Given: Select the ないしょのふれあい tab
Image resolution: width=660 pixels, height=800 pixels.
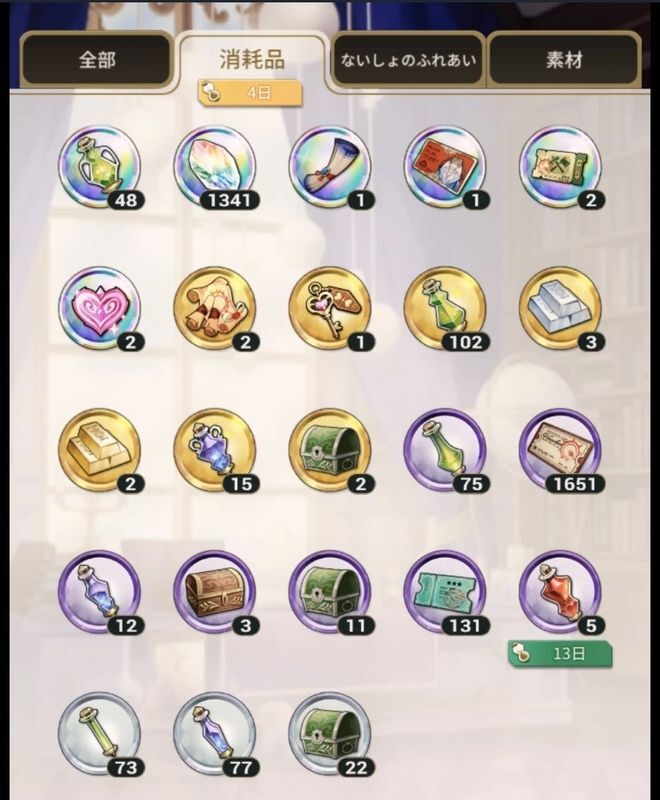Looking at the screenshot, I should coord(409,60).
